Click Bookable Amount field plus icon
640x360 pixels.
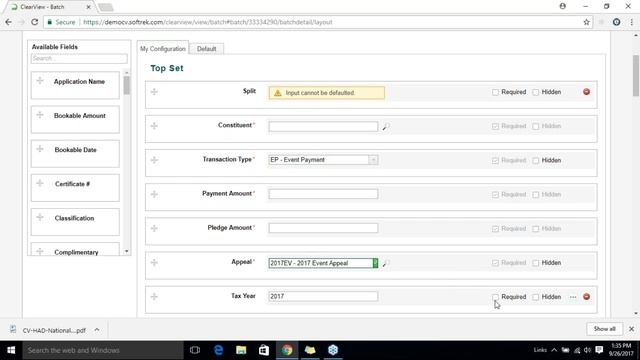pyautogui.click(x=40, y=115)
